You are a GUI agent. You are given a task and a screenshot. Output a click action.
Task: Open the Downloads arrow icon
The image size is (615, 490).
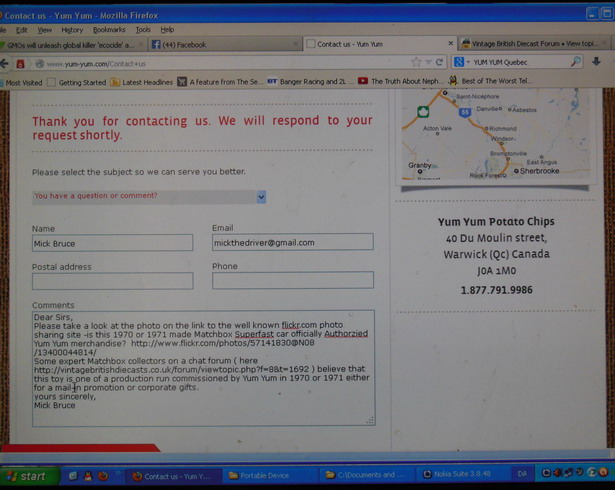[596, 61]
